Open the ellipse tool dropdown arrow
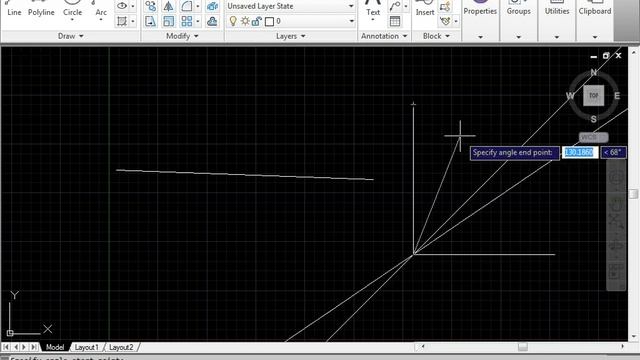The width and height of the screenshot is (640, 360). (133, 6)
